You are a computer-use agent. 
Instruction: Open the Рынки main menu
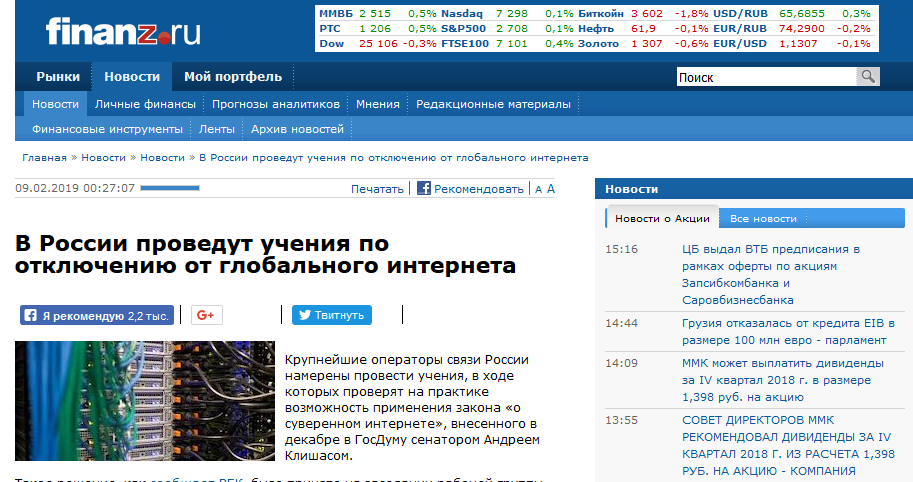(x=58, y=77)
